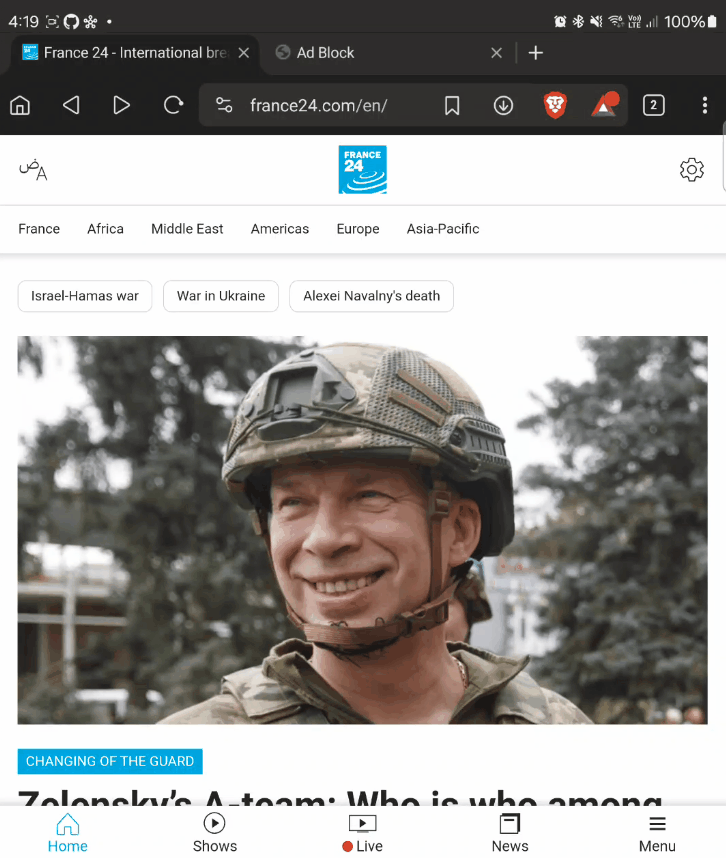Open the language switcher icon
This screenshot has height=858, width=726.
coord(33,170)
